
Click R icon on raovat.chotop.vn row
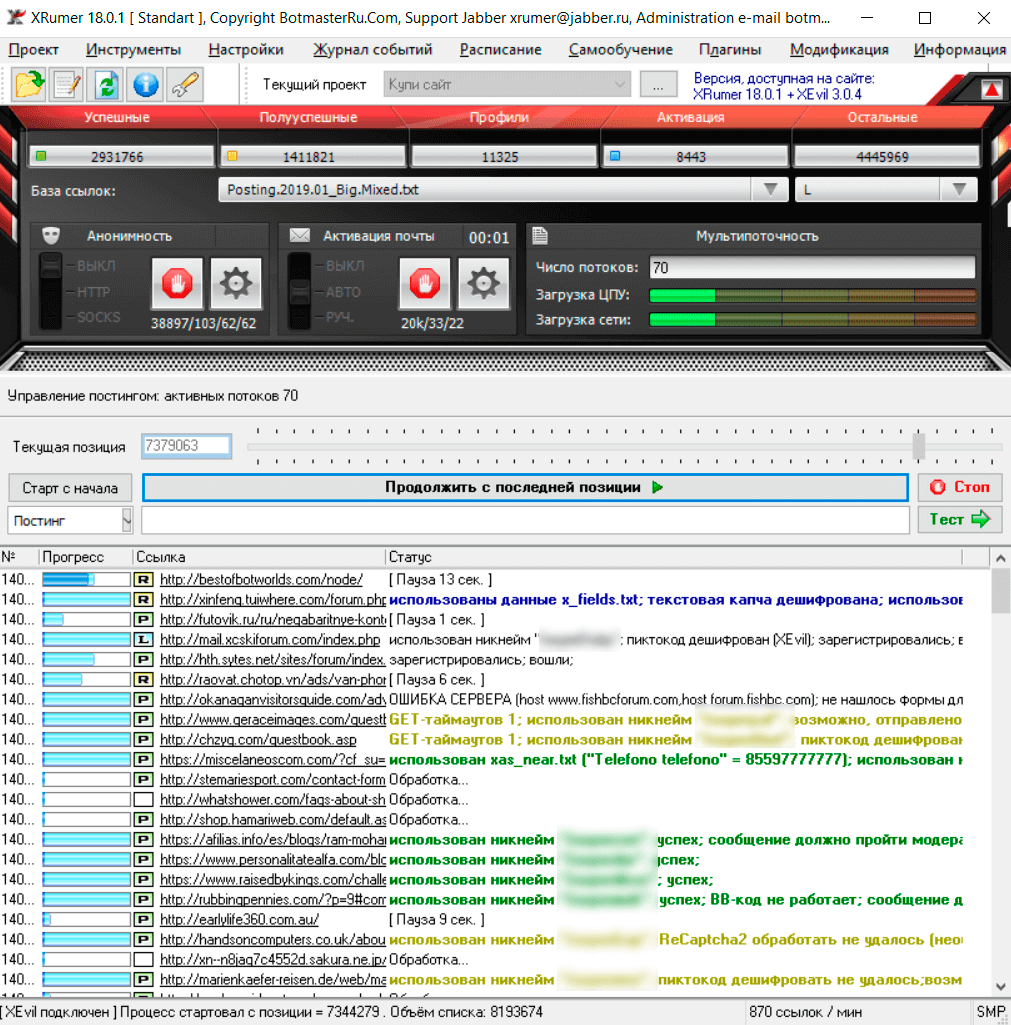[x=143, y=680]
